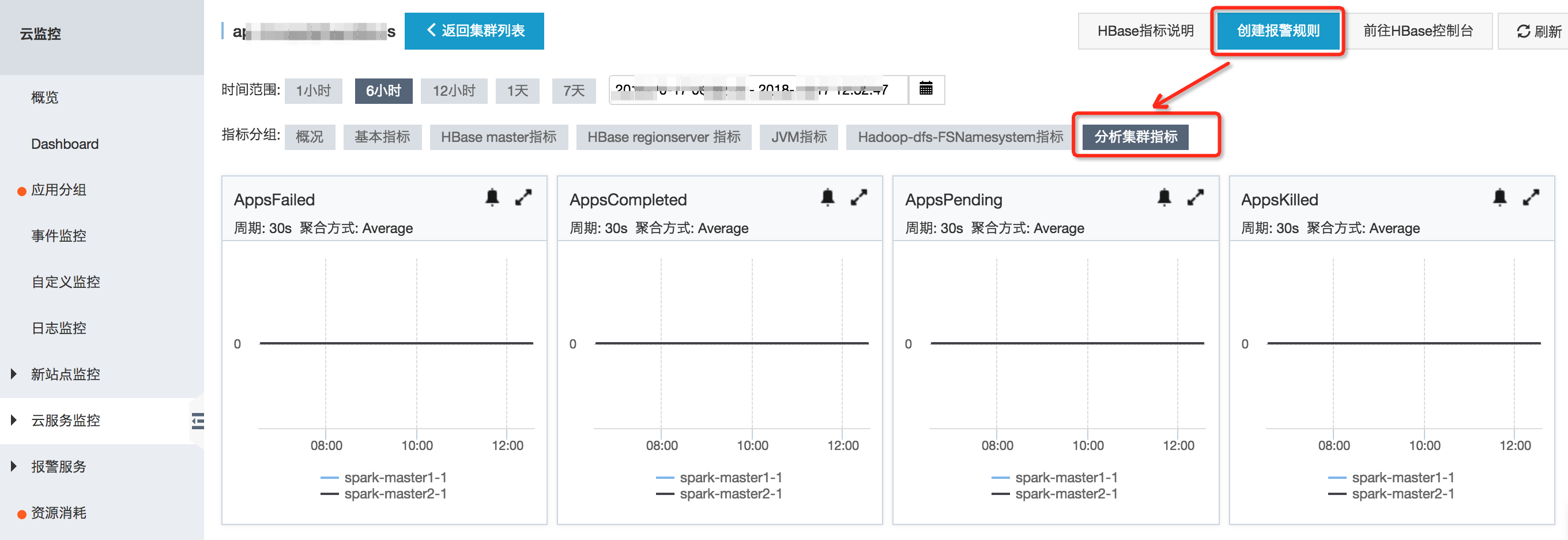Switch to JVM指标 group
The image size is (1568, 540).
point(798,137)
